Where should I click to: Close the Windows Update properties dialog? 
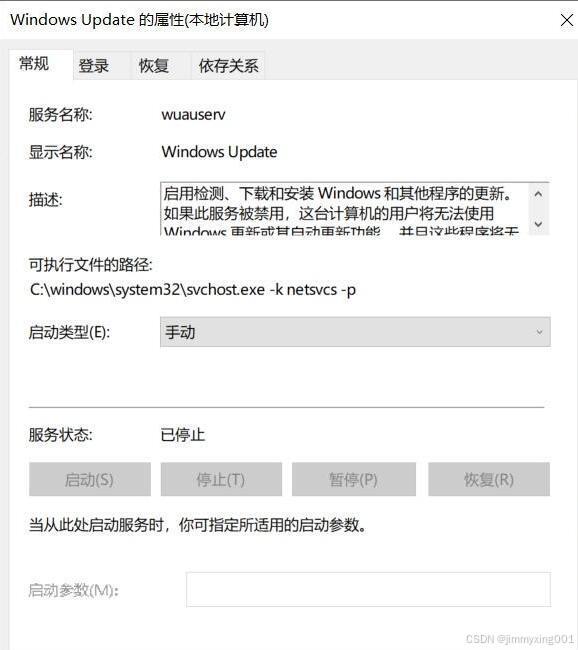click(x=566, y=20)
